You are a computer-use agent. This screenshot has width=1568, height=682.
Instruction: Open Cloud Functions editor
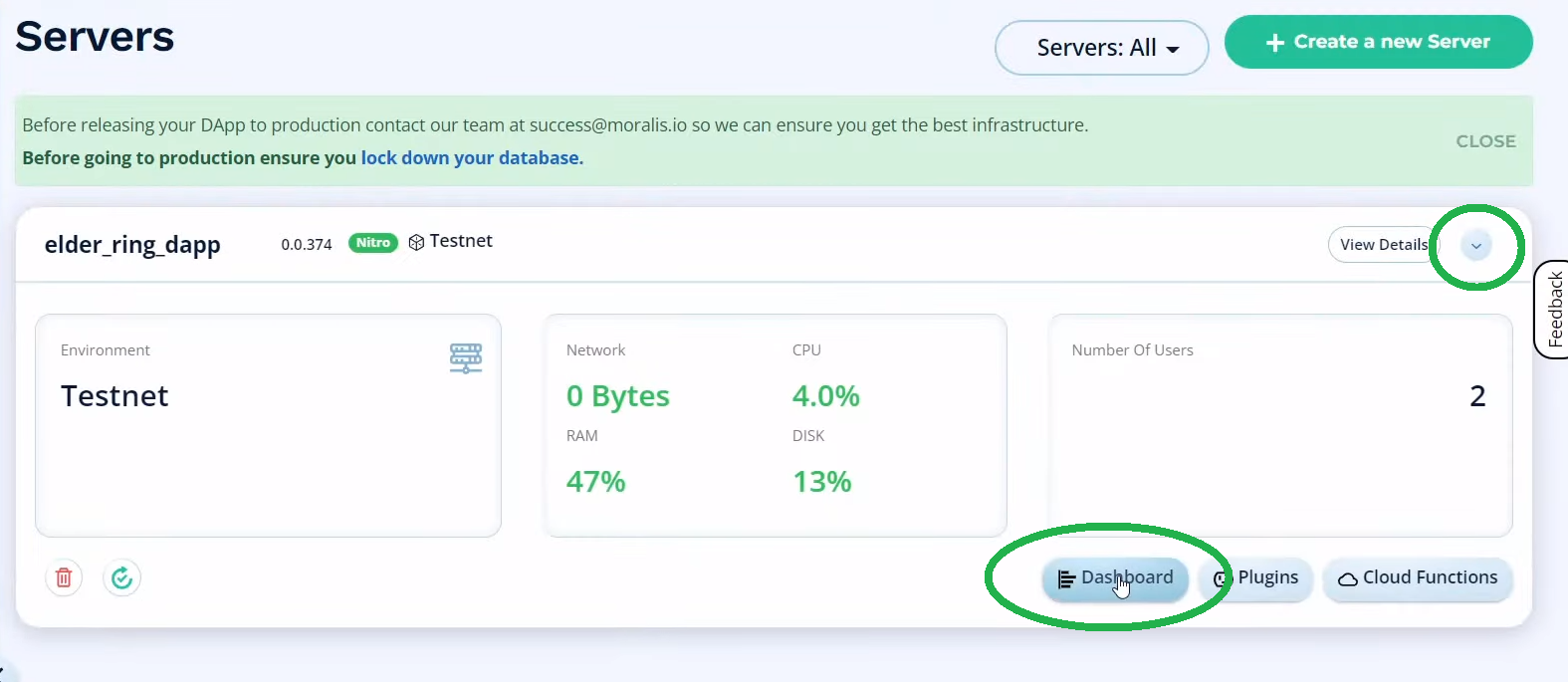(1418, 578)
